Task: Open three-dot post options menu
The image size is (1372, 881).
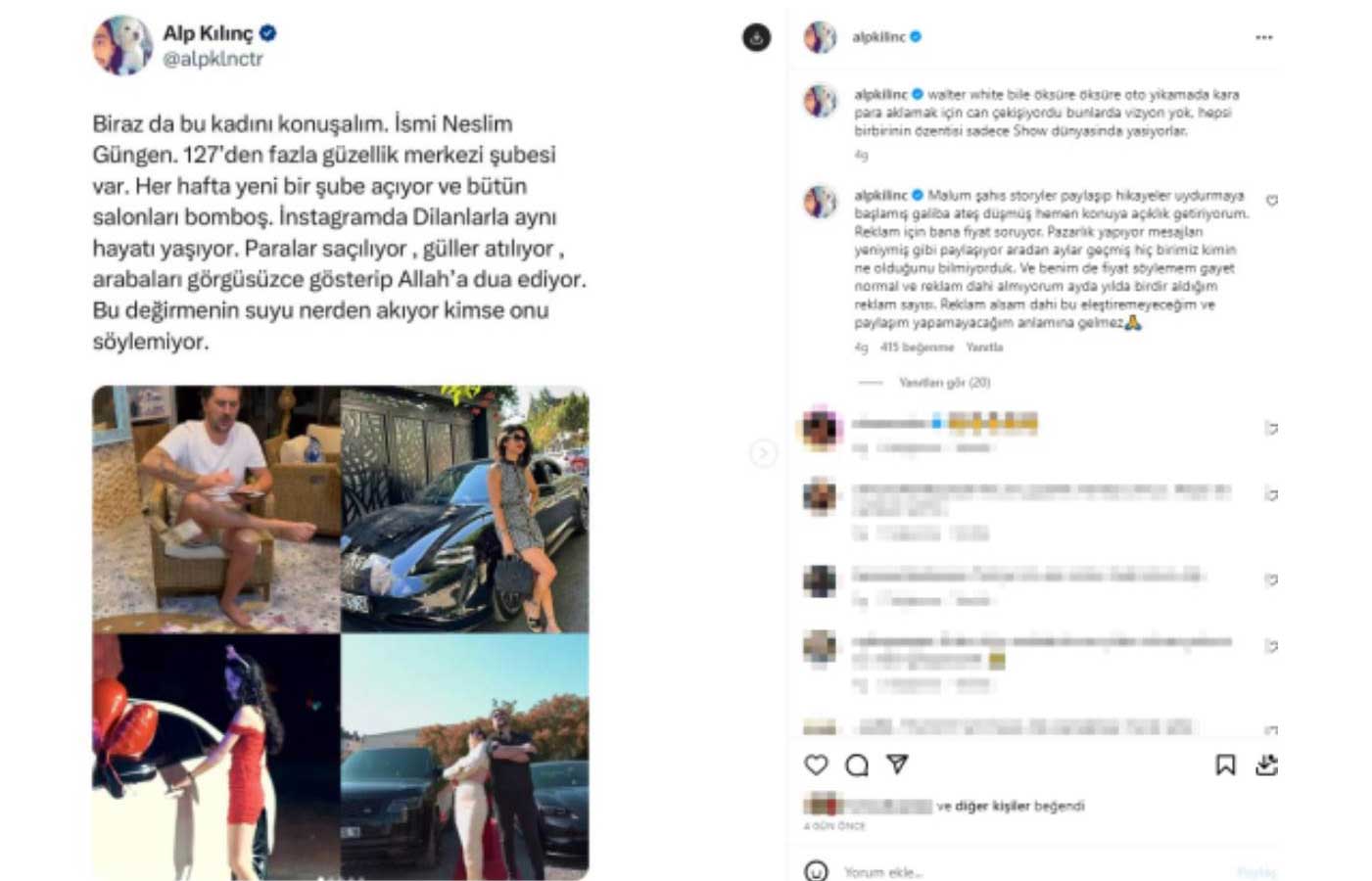Action: pyautogui.click(x=1264, y=37)
